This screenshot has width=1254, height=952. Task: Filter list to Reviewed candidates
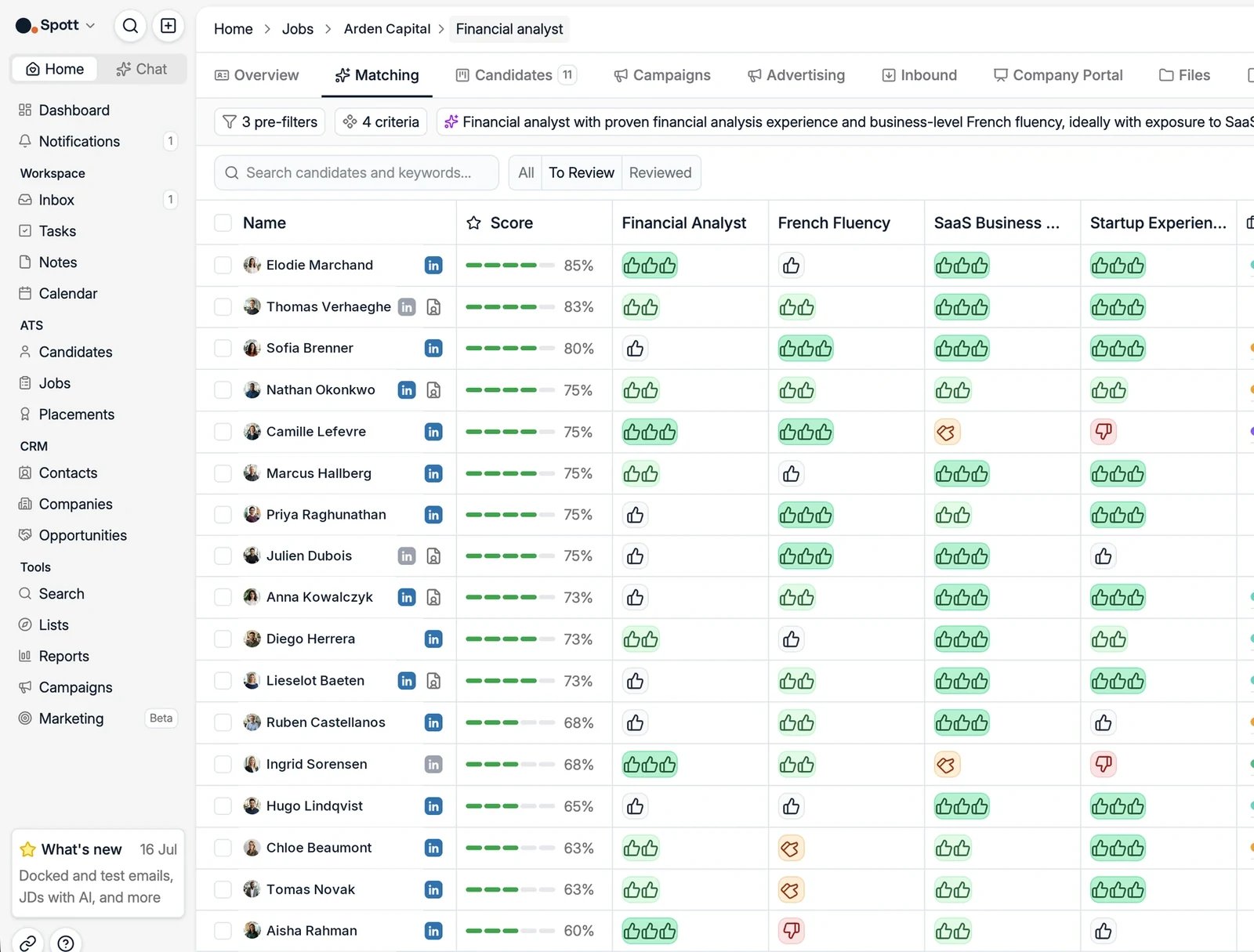pyautogui.click(x=661, y=173)
